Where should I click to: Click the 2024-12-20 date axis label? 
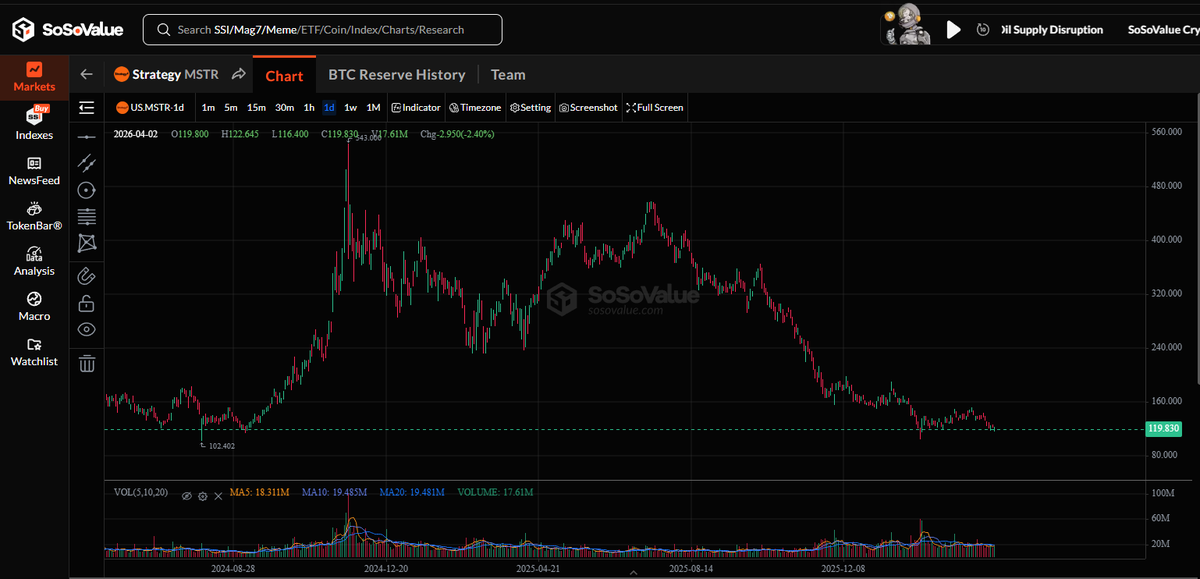click(385, 568)
